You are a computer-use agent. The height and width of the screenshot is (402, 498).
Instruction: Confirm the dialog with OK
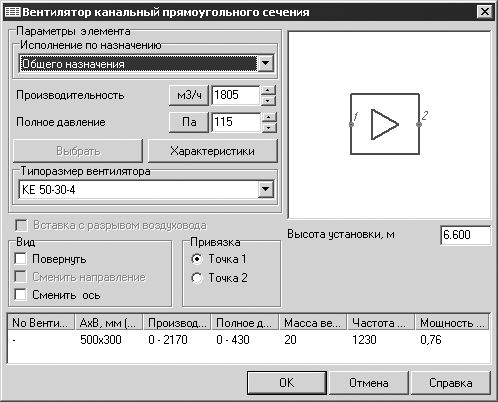[x=287, y=383]
